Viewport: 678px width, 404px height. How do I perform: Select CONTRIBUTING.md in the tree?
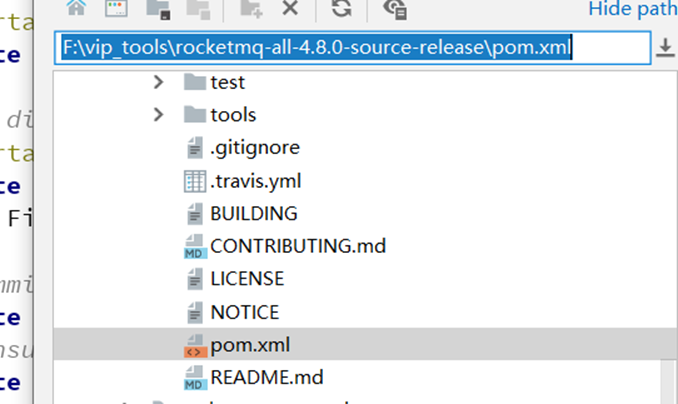point(297,246)
